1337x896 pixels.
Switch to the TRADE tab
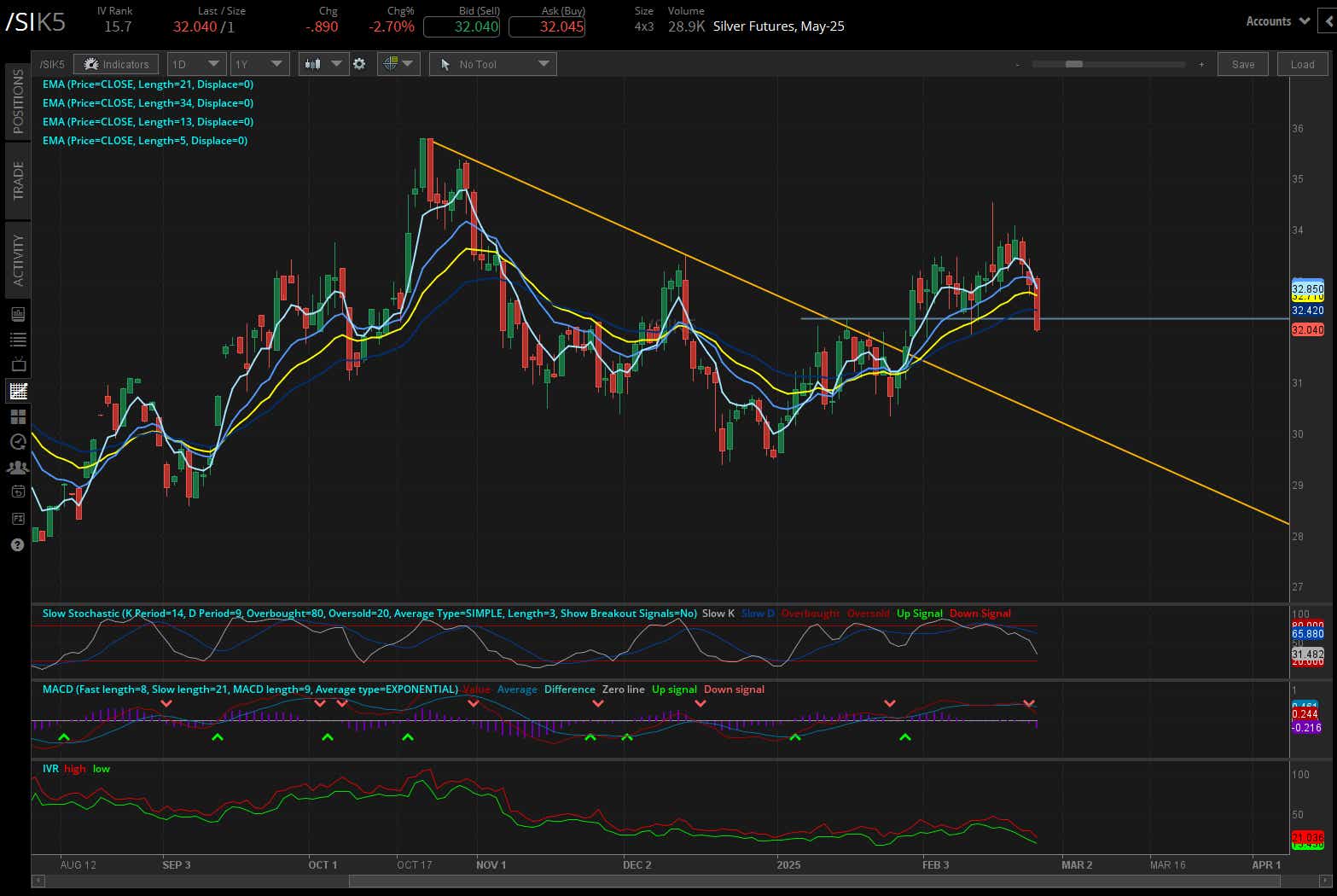coord(17,179)
